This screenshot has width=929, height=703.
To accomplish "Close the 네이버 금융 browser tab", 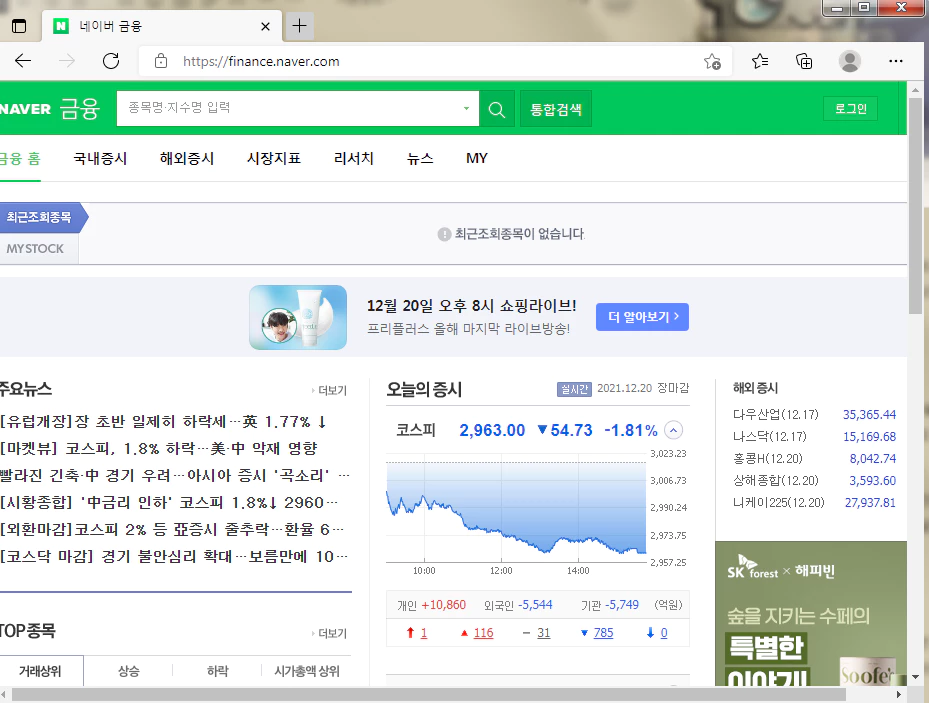I will click(x=265, y=26).
